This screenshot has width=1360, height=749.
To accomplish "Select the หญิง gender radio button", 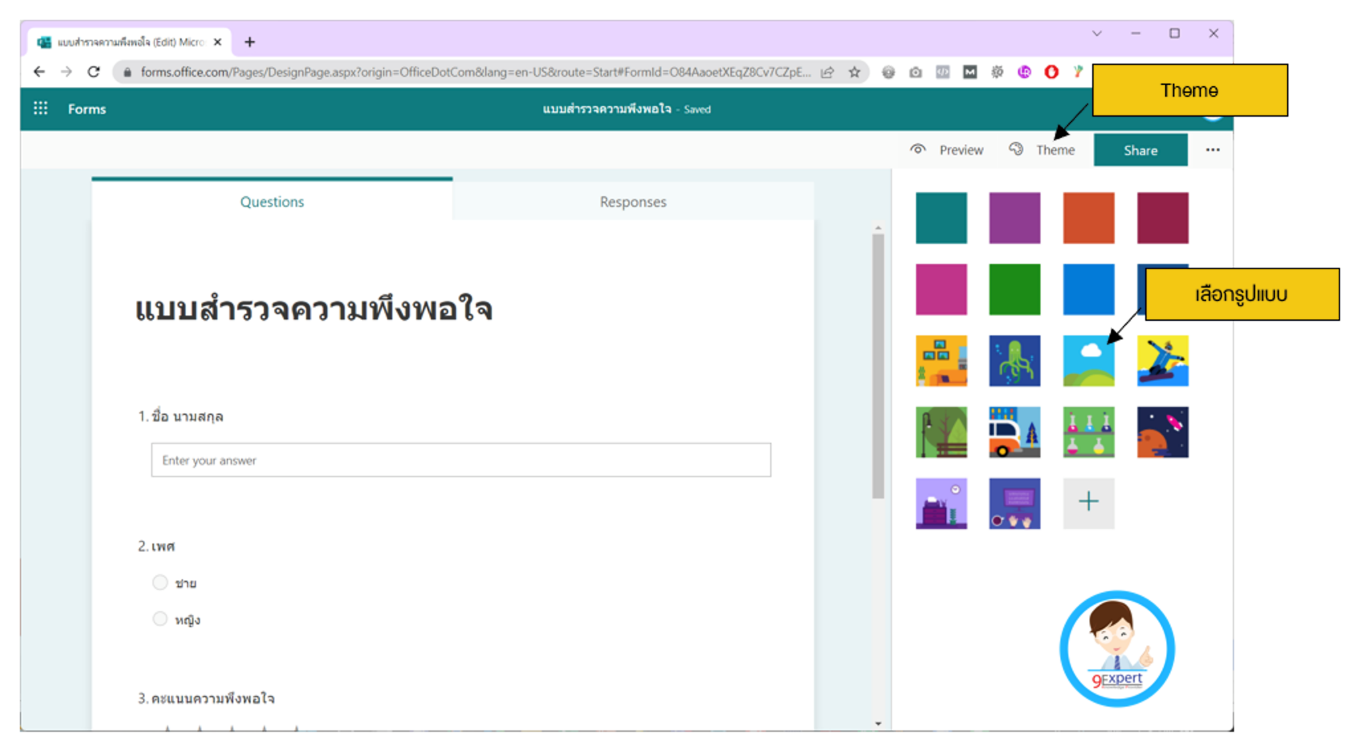I will click(x=160, y=618).
